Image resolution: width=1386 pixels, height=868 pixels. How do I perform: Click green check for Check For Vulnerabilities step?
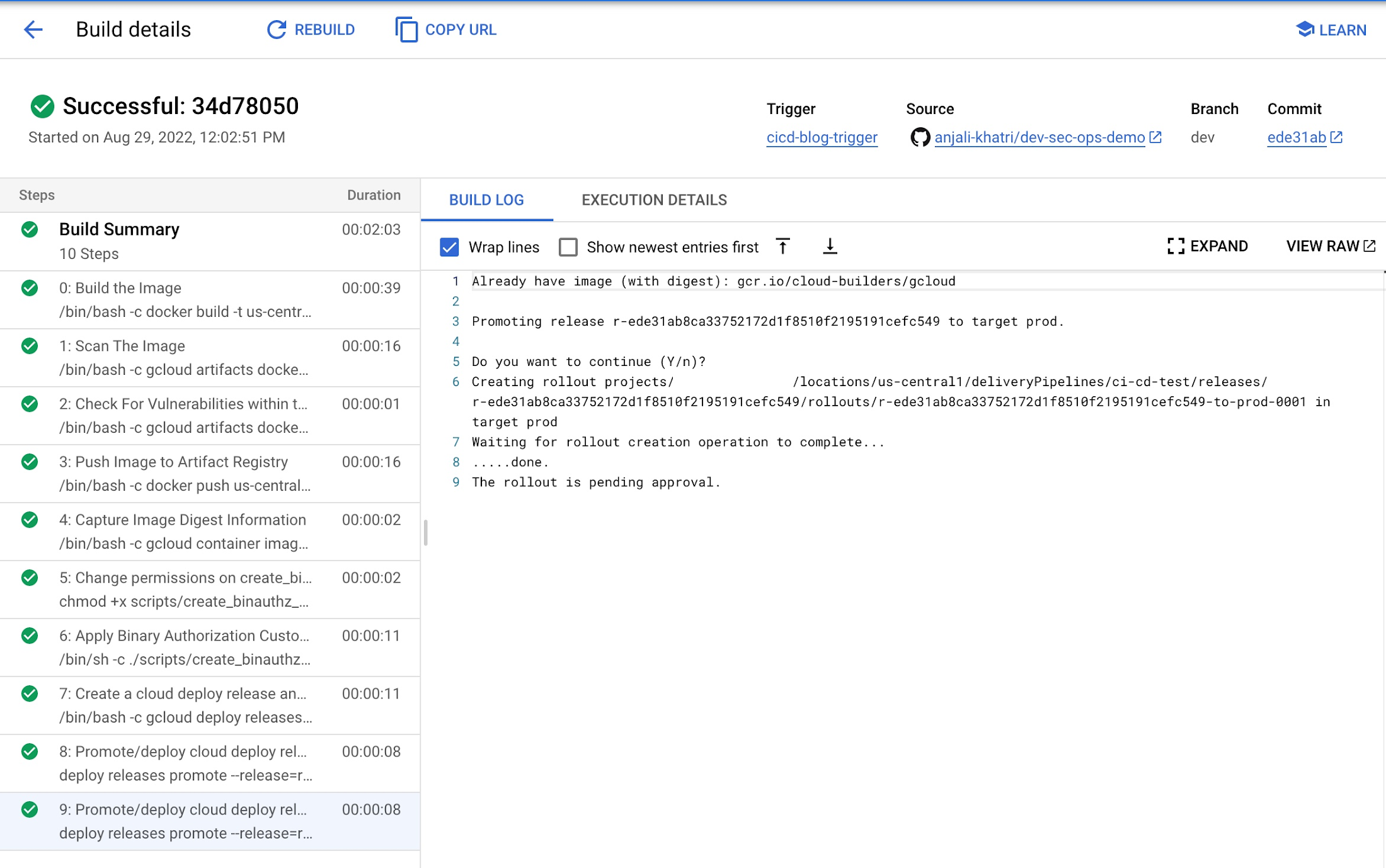click(30, 404)
